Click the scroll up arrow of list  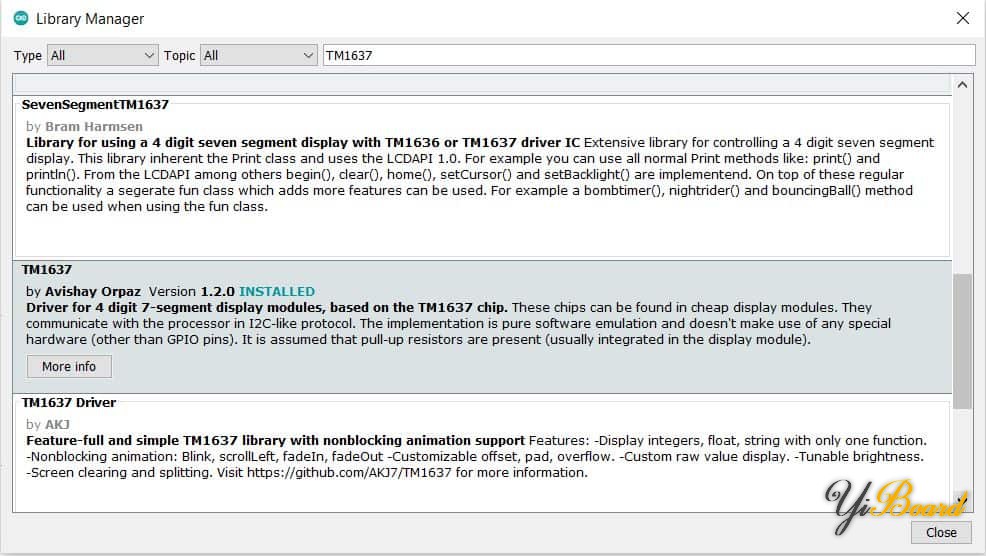pos(962,85)
